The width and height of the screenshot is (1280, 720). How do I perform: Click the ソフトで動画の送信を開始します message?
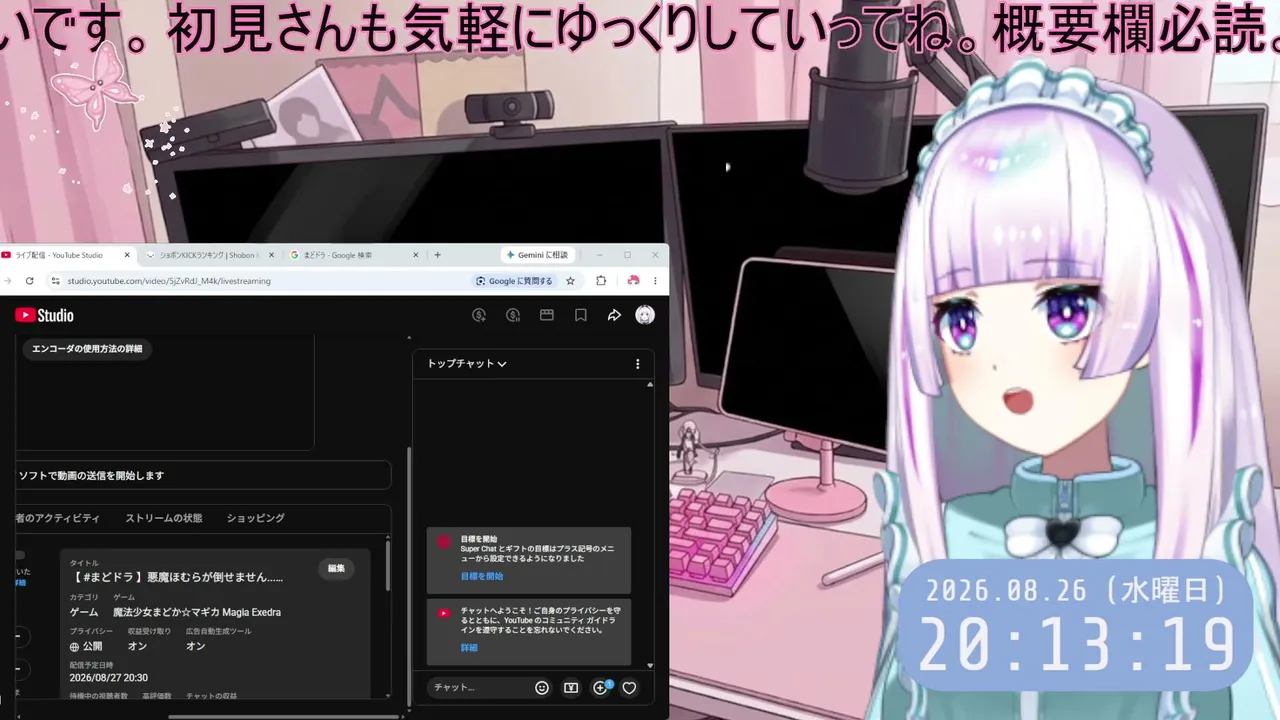pos(91,476)
